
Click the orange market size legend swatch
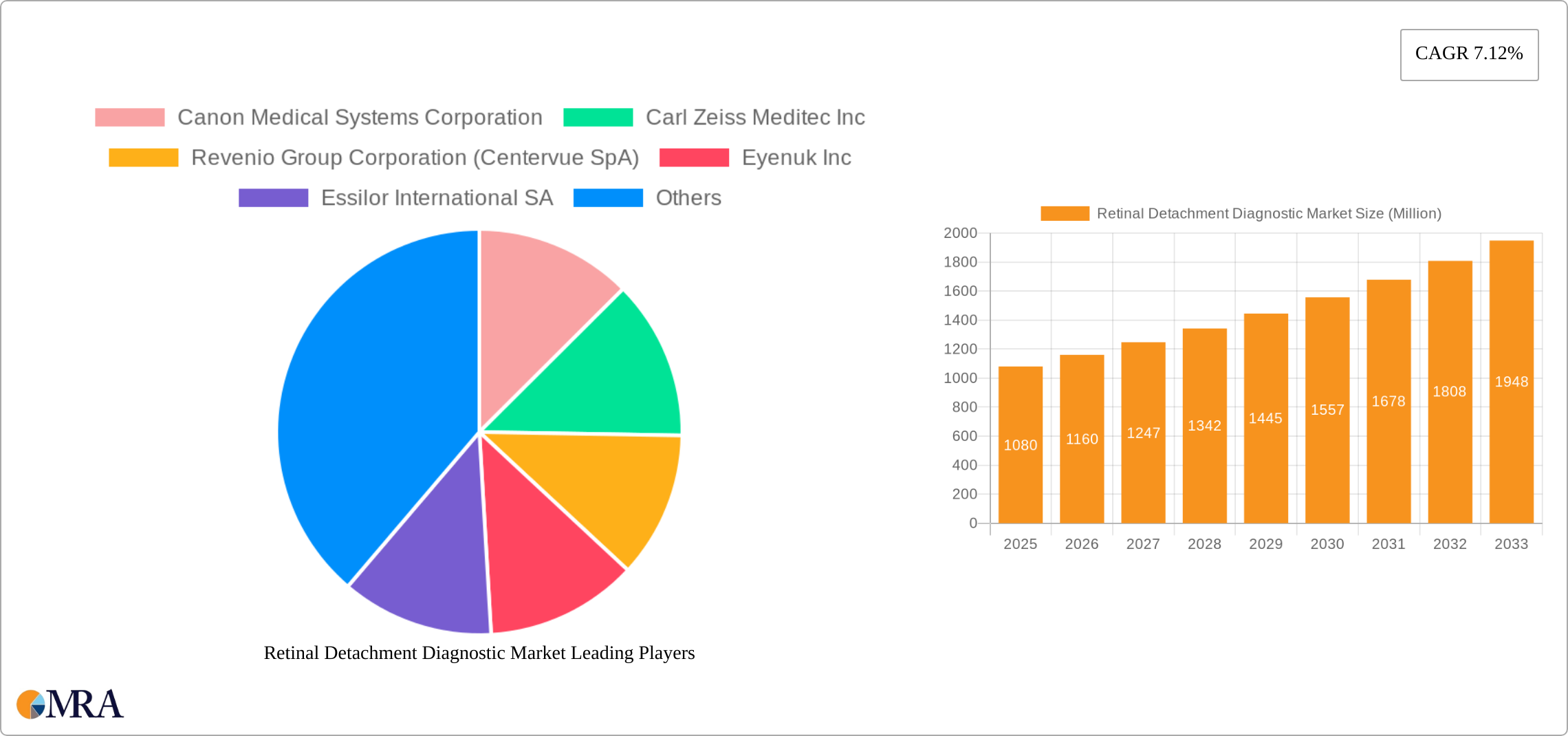click(x=1065, y=214)
